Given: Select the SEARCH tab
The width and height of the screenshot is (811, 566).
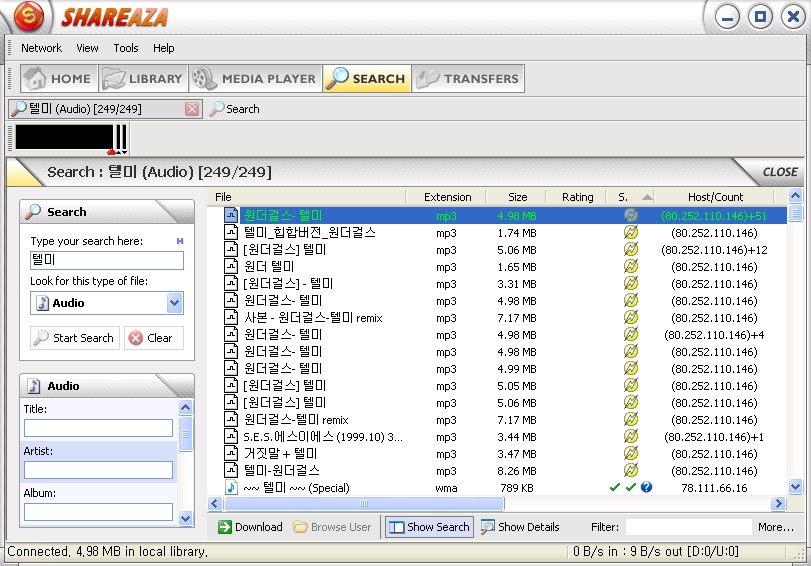Looking at the screenshot, I should (x=367, y=79).
